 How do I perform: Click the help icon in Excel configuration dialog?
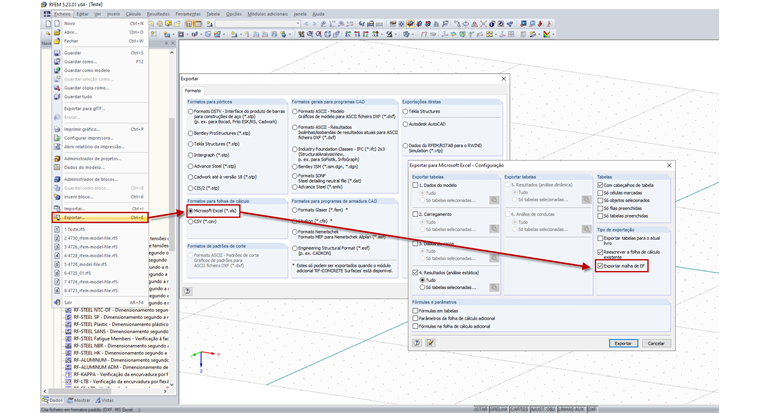(417, 343)
